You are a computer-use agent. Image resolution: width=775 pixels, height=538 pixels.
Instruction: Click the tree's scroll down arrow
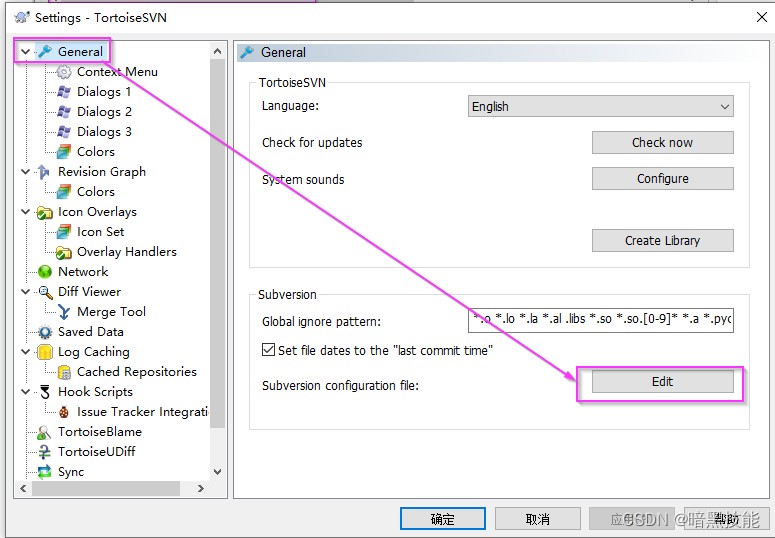click(217, 472)
